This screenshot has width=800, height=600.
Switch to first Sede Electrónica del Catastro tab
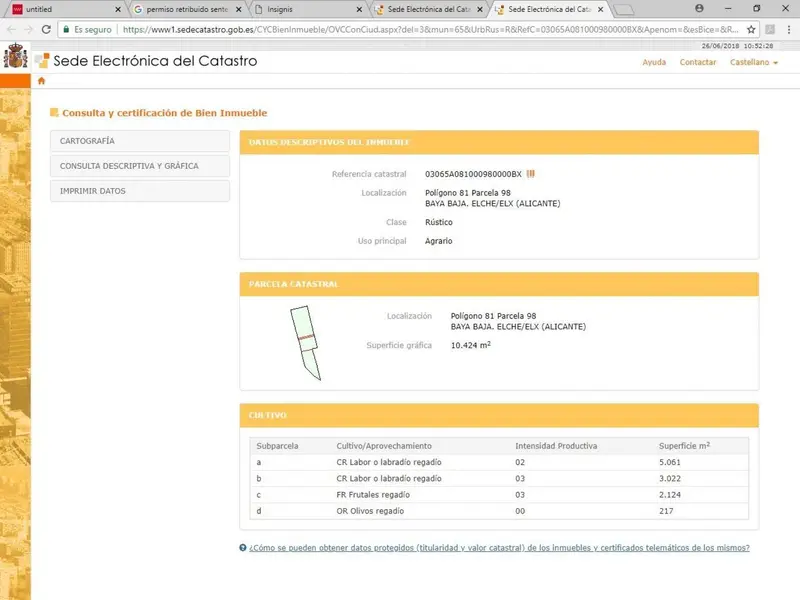428,9
